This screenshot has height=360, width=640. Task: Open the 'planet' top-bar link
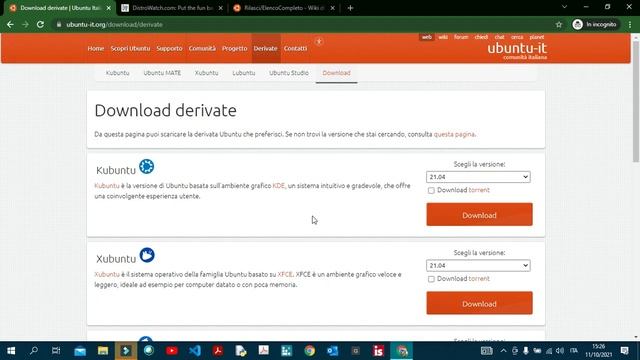tap(537, 37)
